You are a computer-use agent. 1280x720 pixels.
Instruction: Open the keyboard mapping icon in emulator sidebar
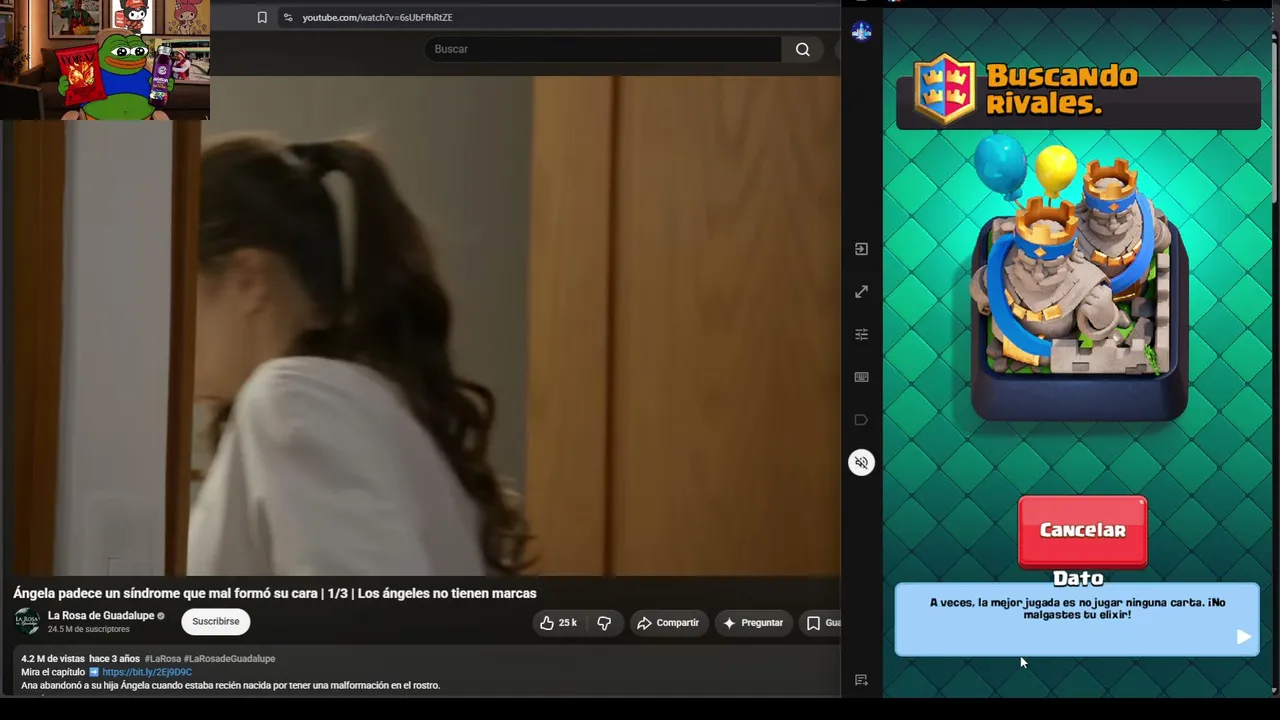tap(861, 377)
